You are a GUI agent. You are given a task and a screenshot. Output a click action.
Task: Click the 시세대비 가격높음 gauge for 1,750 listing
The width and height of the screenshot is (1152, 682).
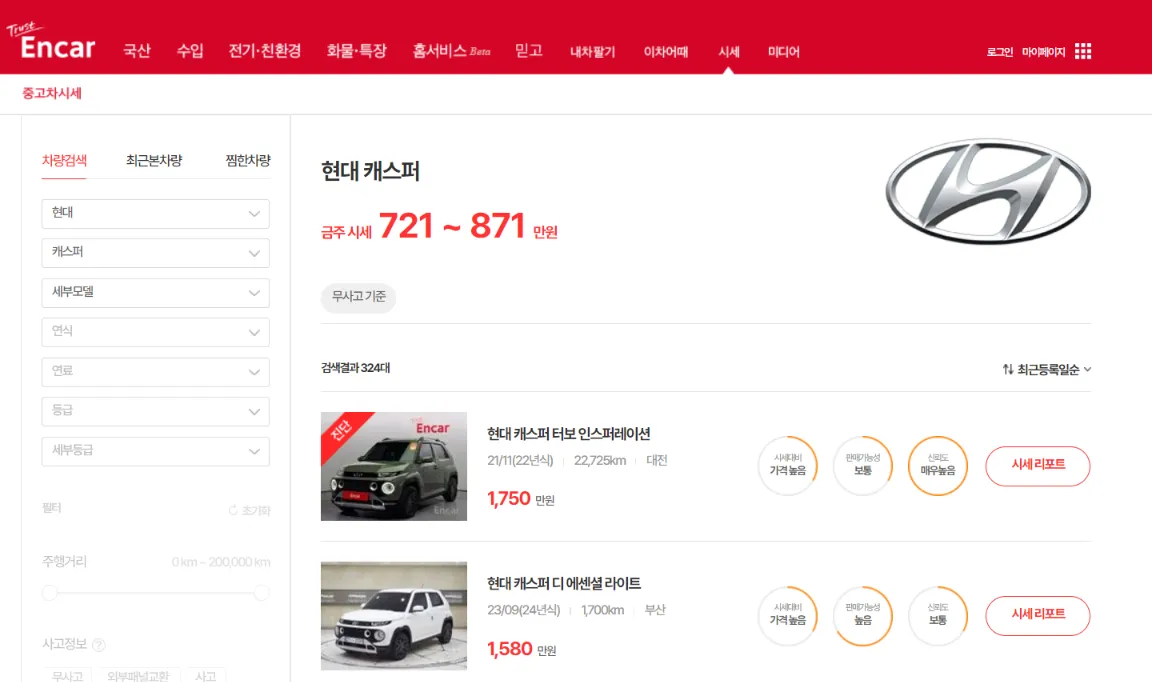point(788,466)
